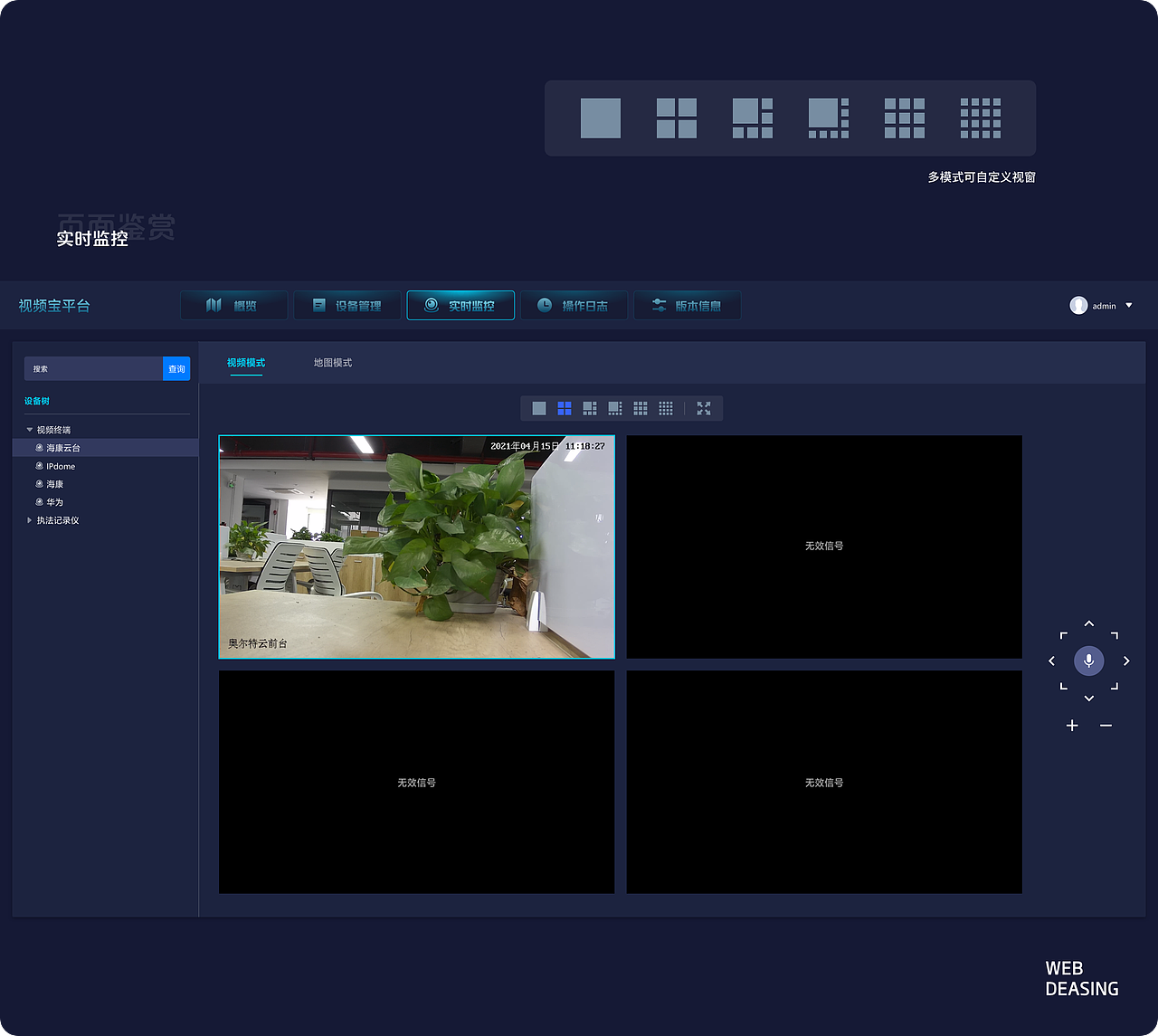Choose four-pane layout in the video grid toolbar

click(x=565, y=409)
